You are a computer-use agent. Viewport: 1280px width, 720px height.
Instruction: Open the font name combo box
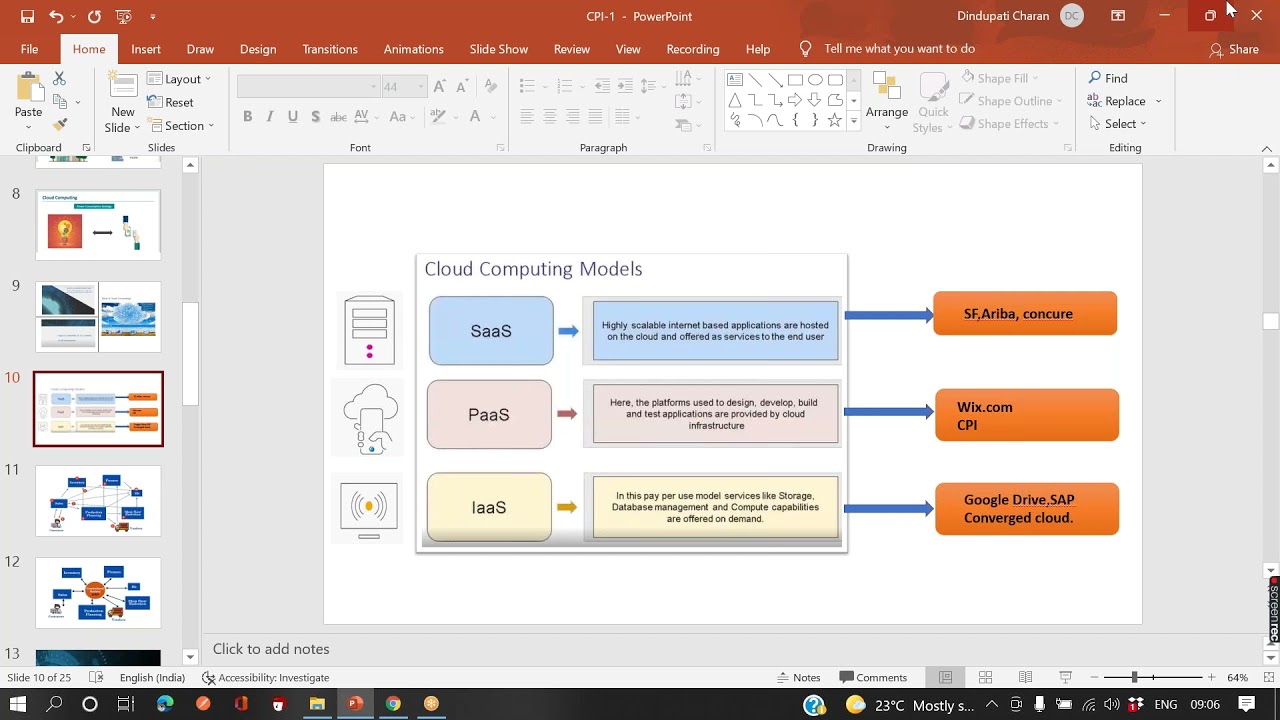coord(308,87)
